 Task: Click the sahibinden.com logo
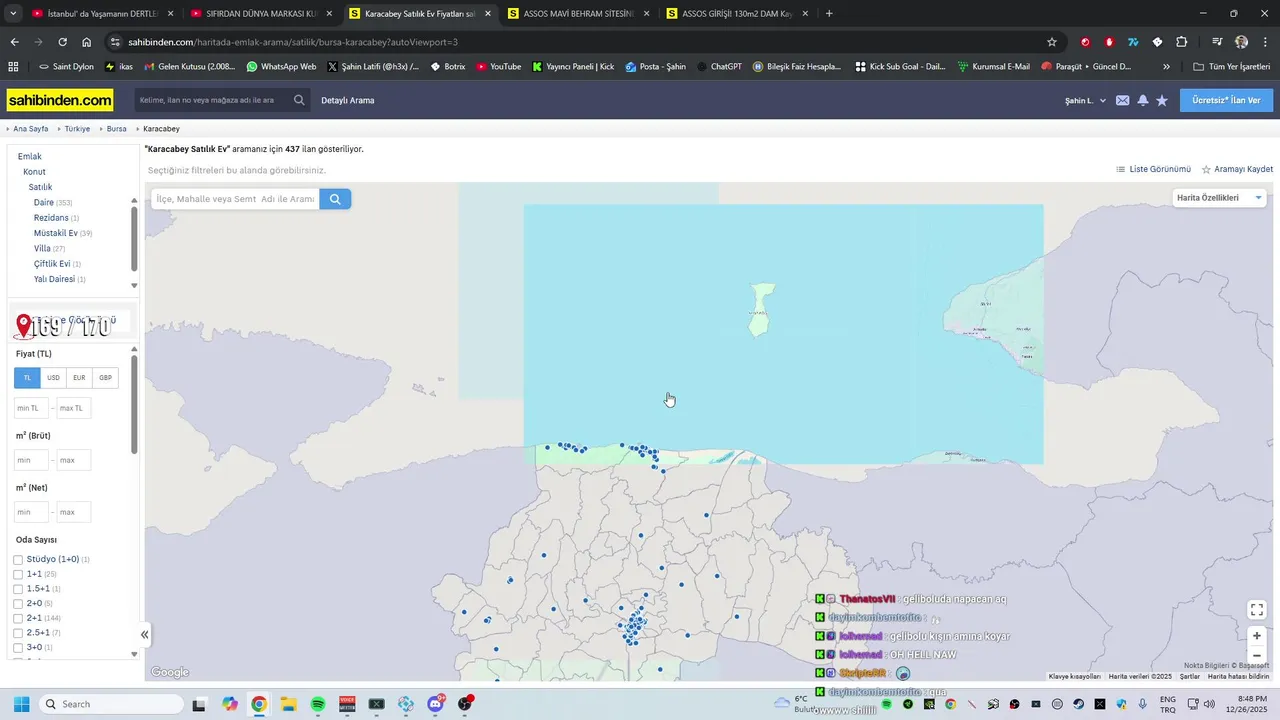click(60, 100)
